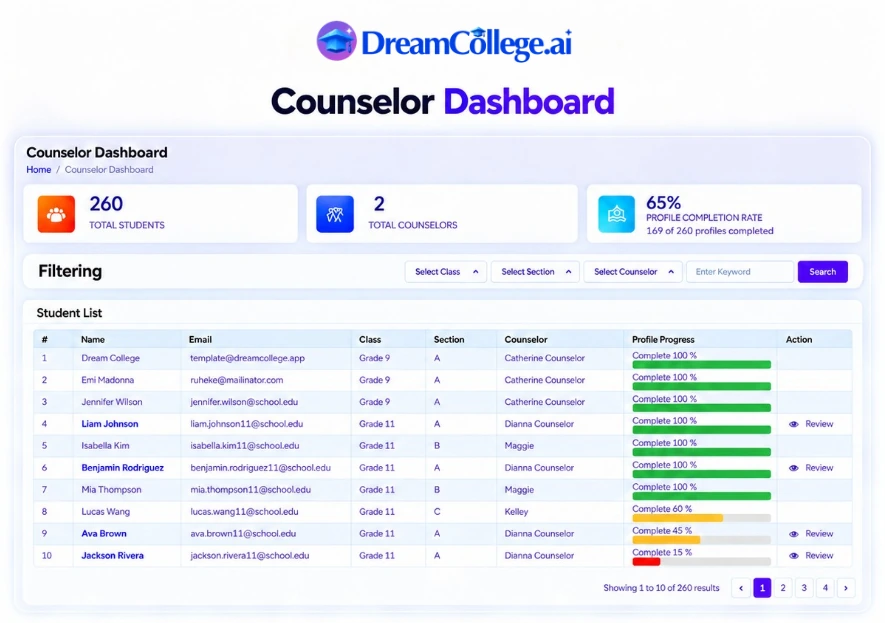Screen dimensions: 885x623
Task: Click the purple Search button
Action: 822,271
